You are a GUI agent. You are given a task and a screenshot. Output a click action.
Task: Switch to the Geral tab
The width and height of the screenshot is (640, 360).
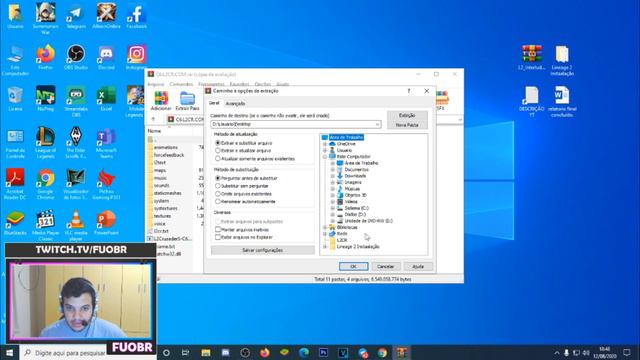tap(214, 103)
